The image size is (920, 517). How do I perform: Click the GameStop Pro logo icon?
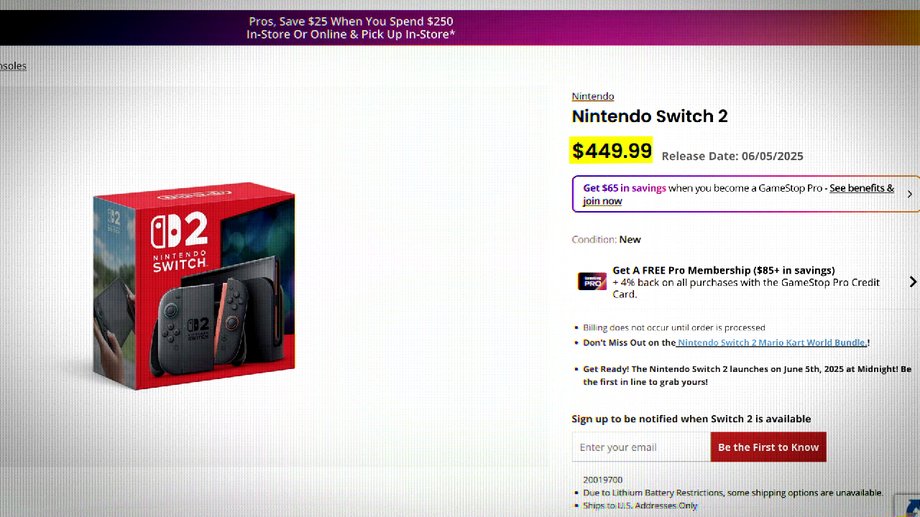(x=592, y=281)
